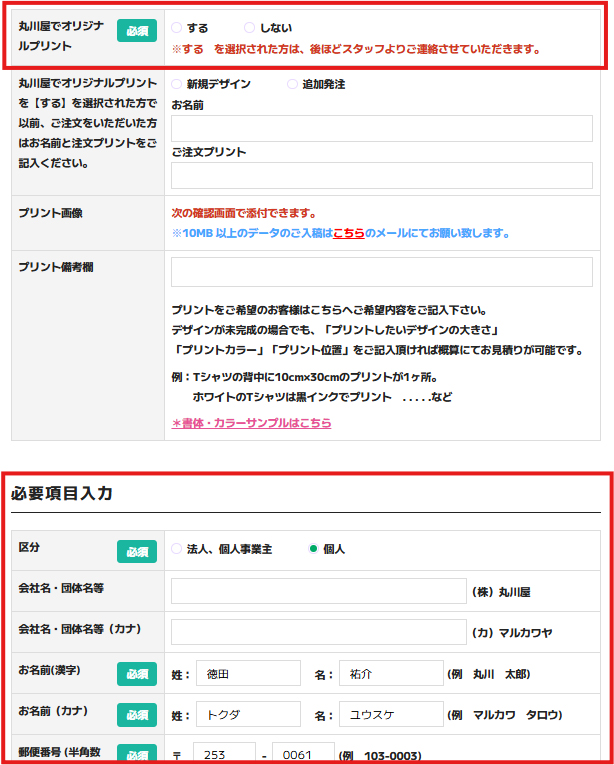
Task: Click the 名 kana field containing ユウスケ
Action: (x=391, y=714)
